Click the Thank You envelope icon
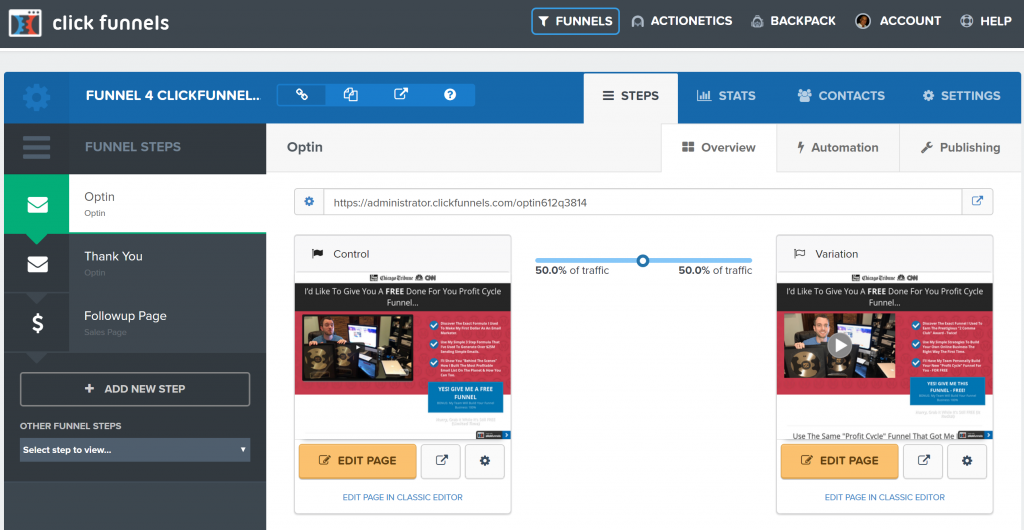 pyautogui.click(x=37, y=264)
